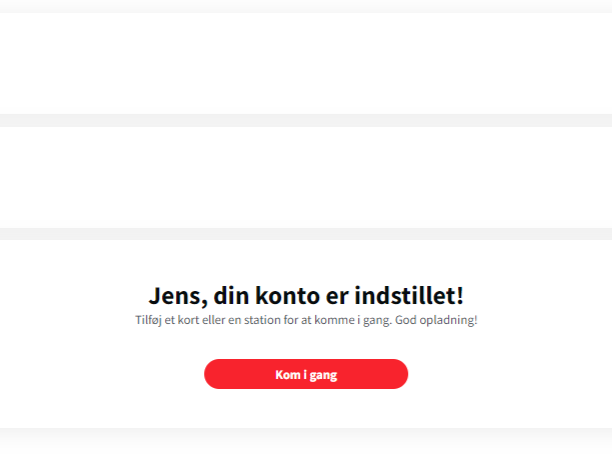Click blank space right of the "Kom i gang" button

click(510, 374)
